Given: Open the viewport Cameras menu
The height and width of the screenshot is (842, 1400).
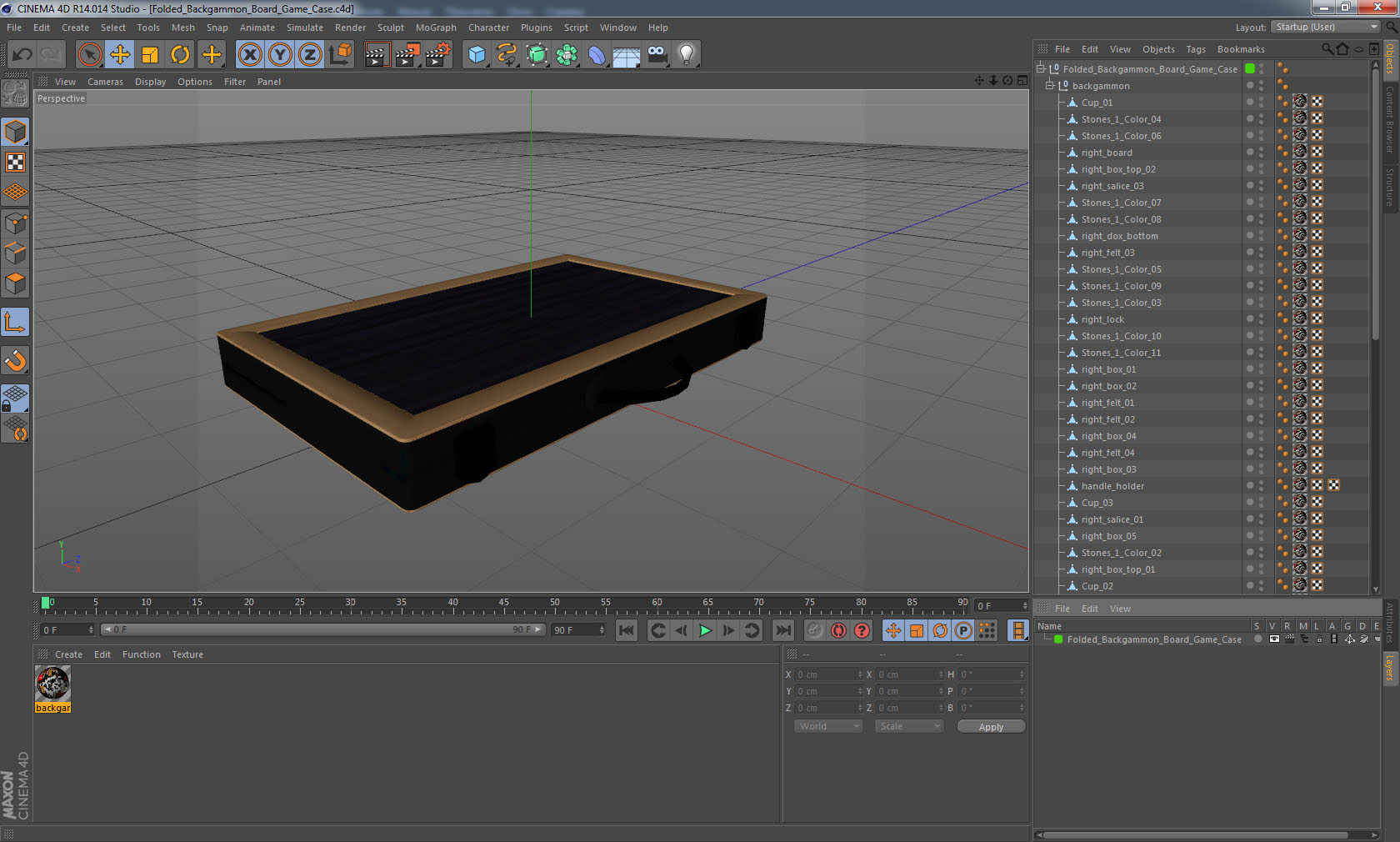Looking at the screenshot, I should pos(105,82).
